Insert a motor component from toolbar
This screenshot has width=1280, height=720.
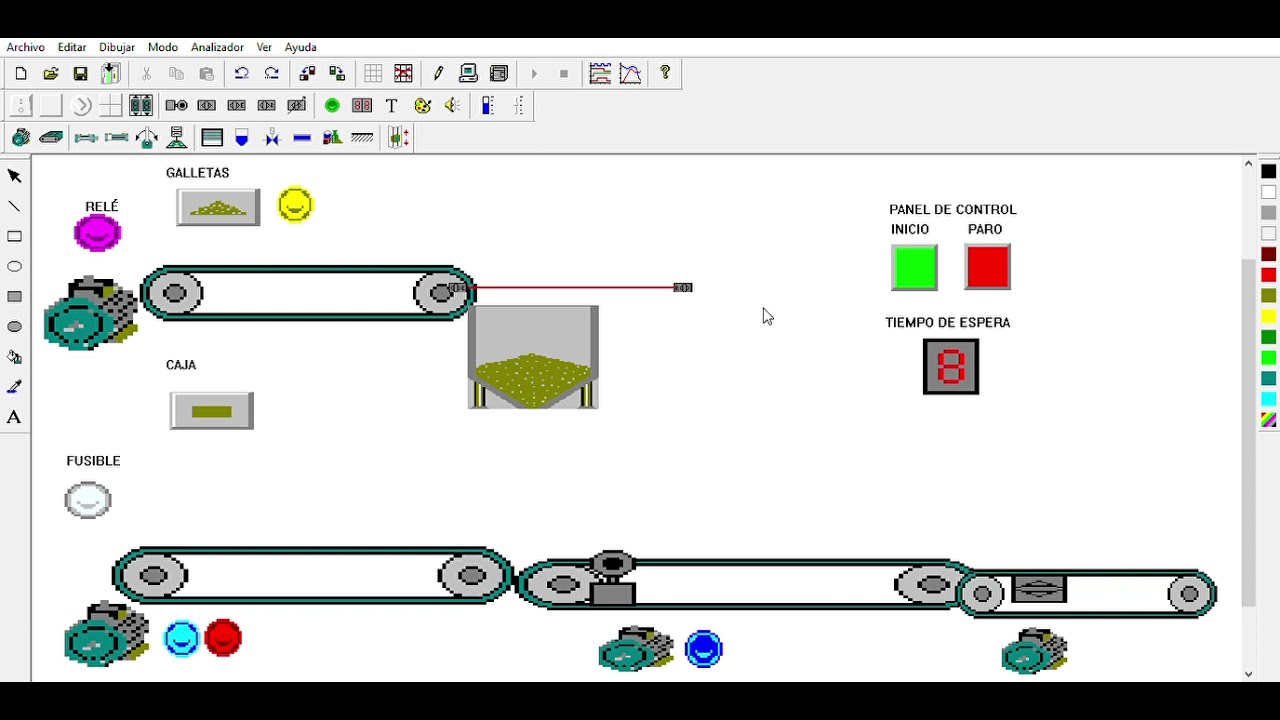tap(21, 138)
